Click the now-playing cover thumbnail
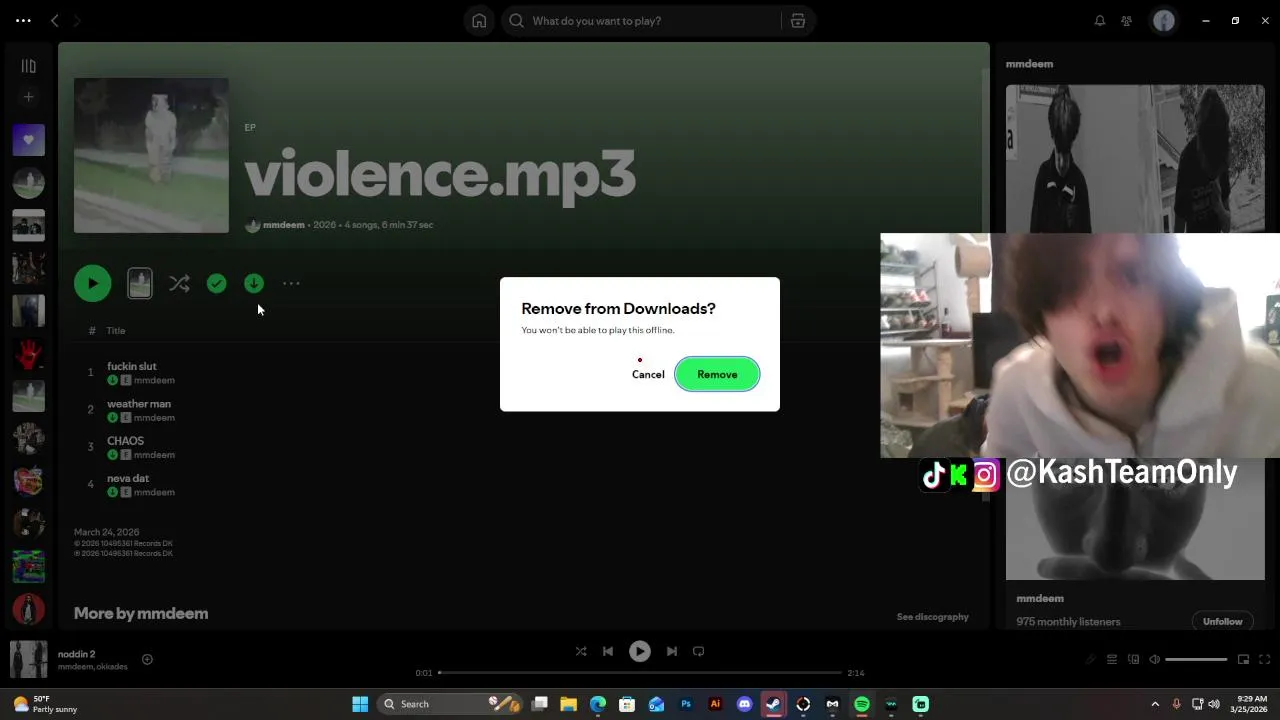 (x=28, y=659)
